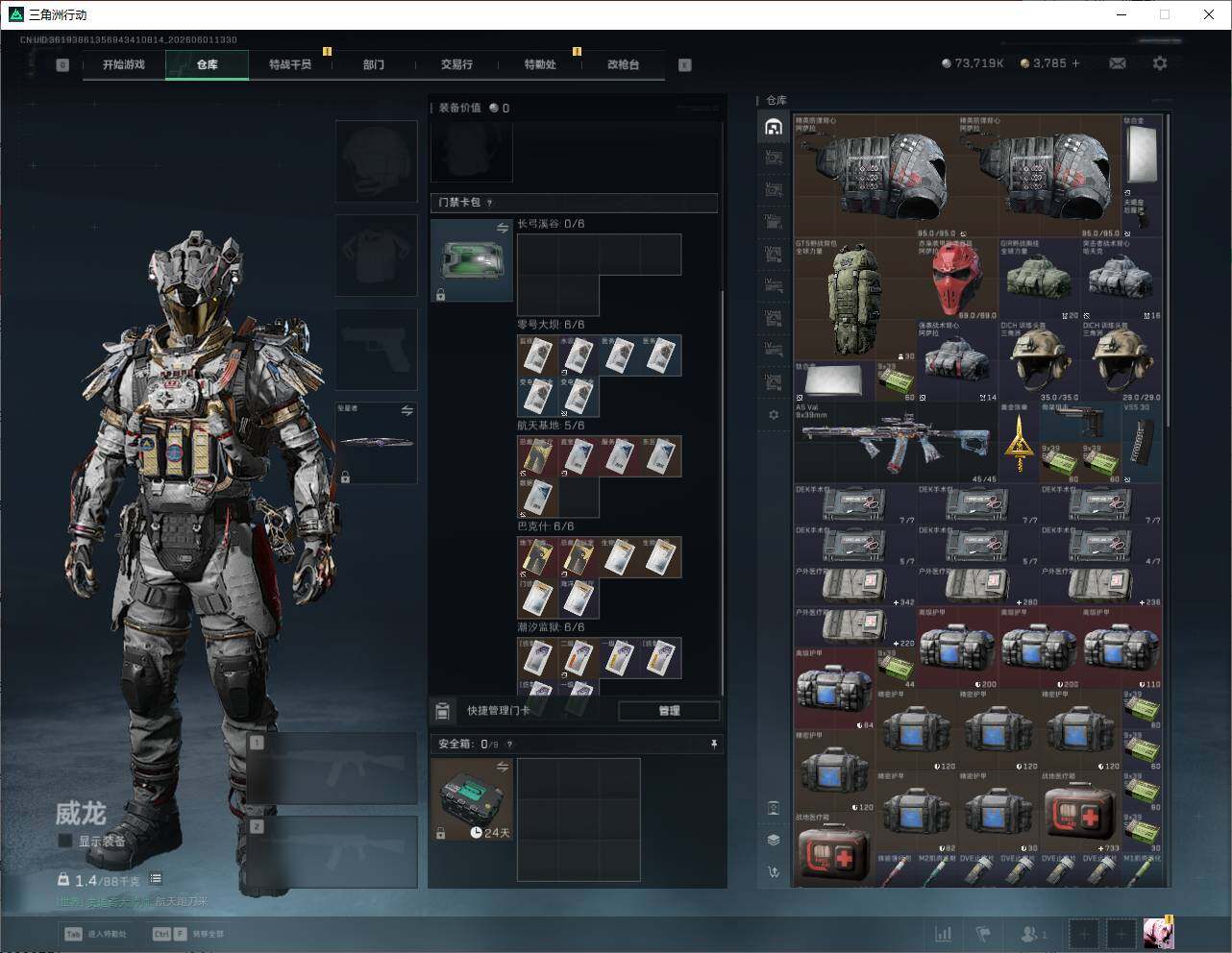Open the 部门 tab
The width and height of the screenshot is (1232, 953).
coord(374,64)
